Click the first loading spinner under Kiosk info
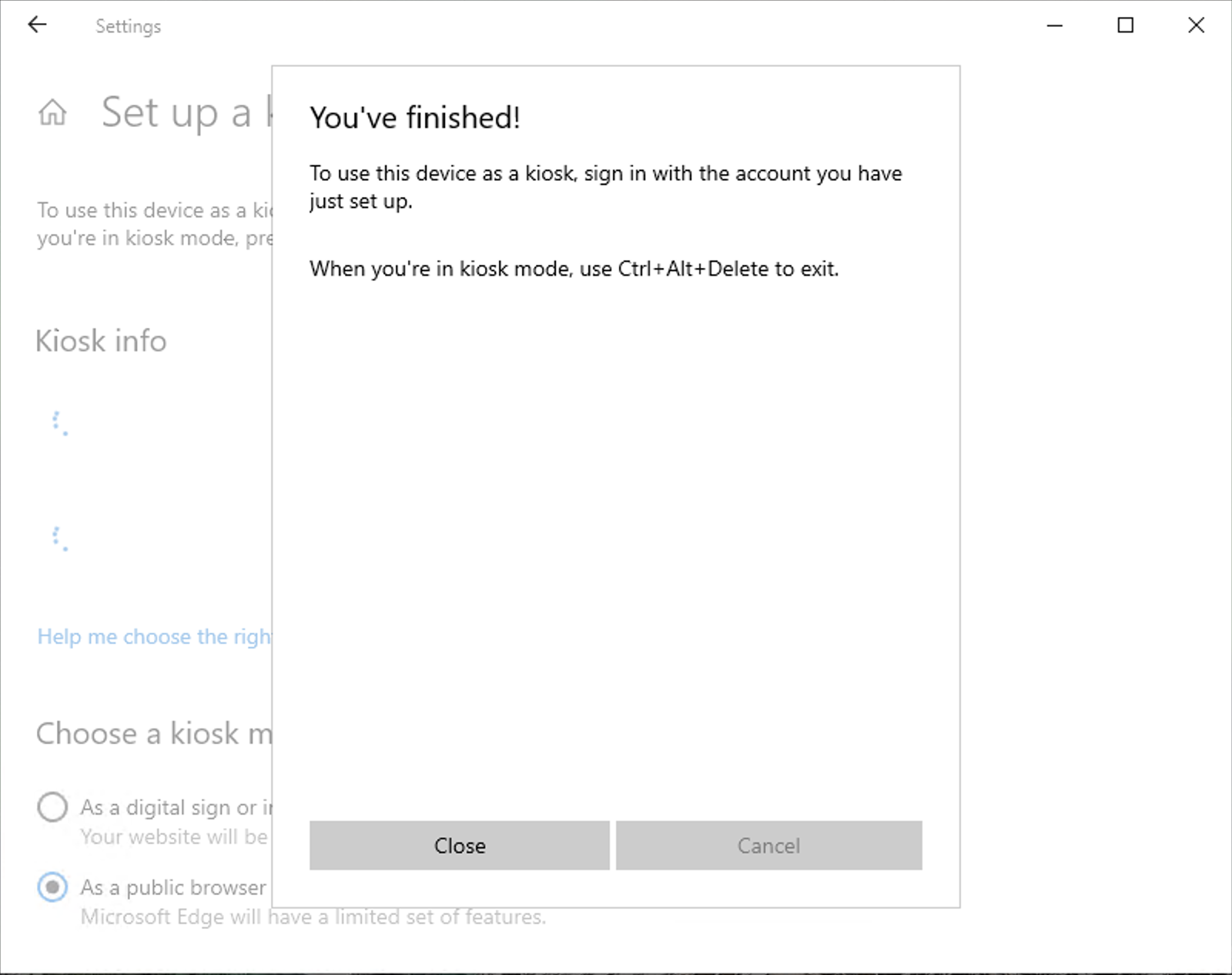 coord(59,423)
